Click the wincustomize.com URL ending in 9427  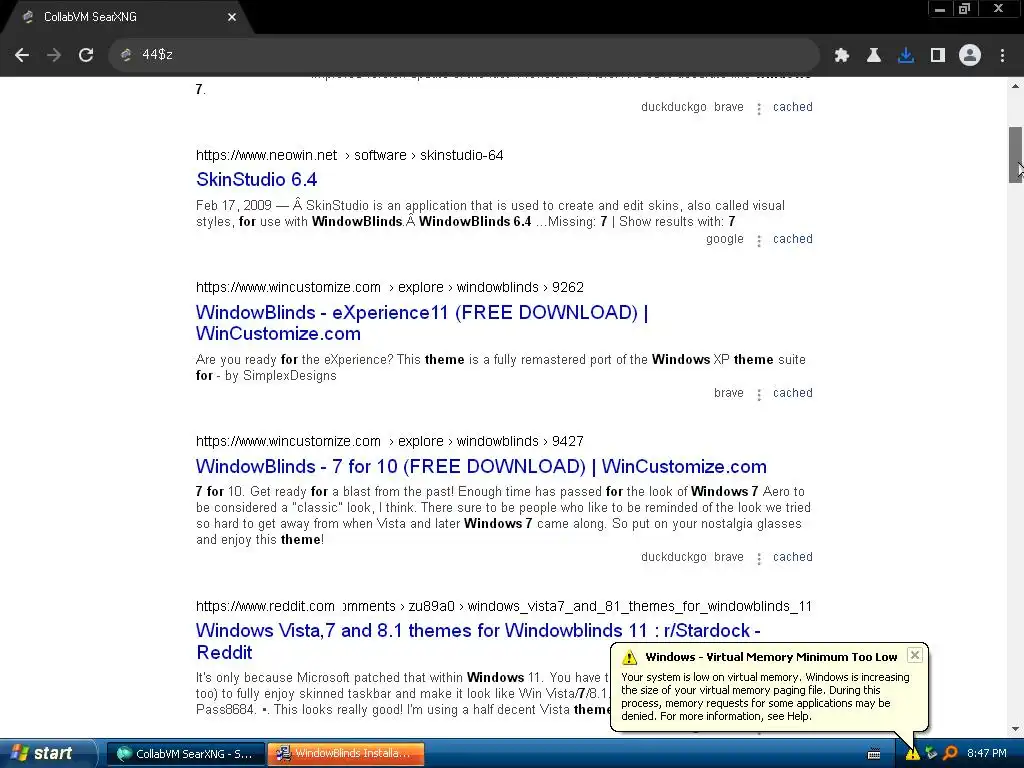click(x=390, y=441)
